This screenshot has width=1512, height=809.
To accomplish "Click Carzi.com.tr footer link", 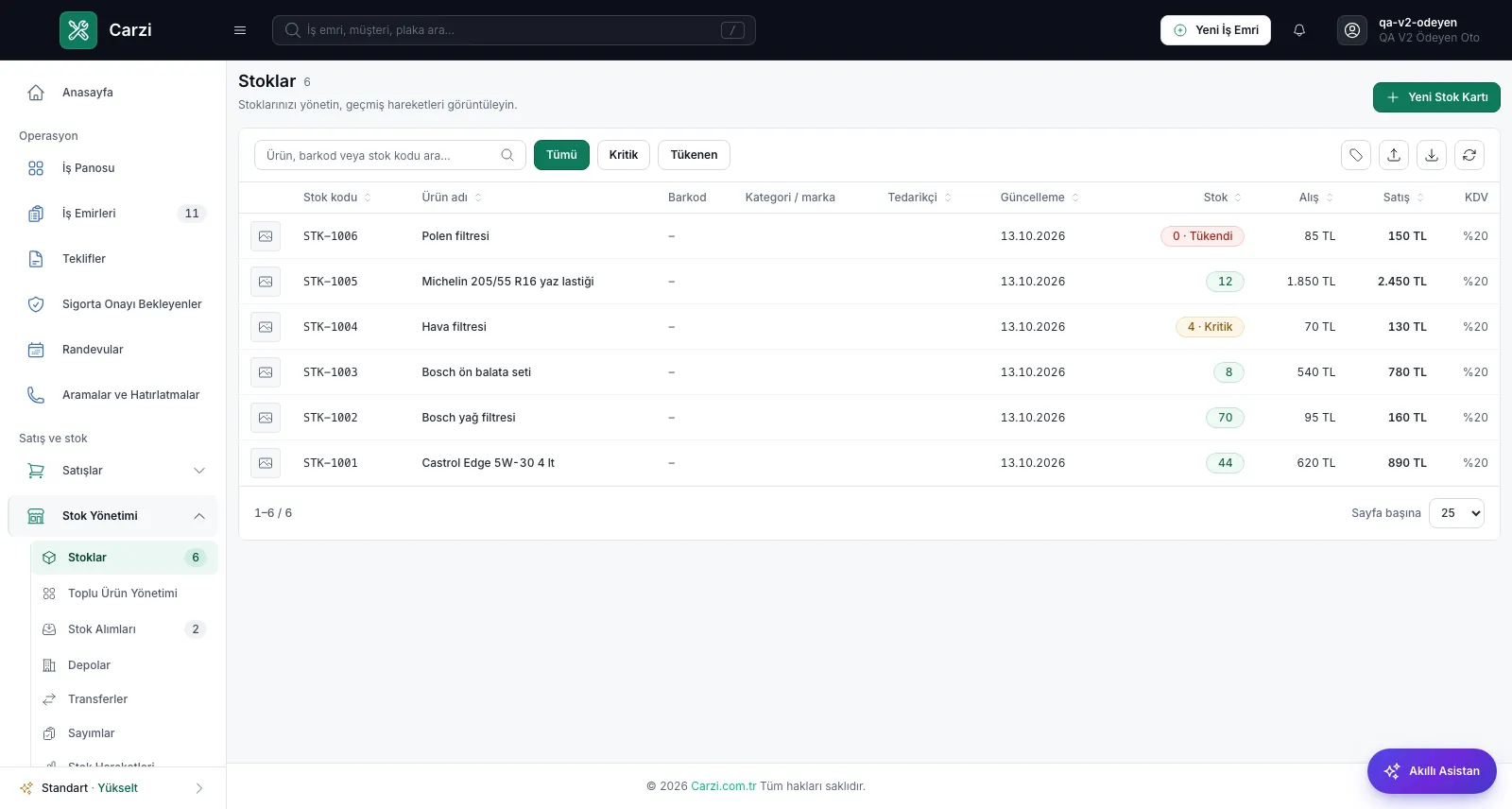I will (x=724, y=786).
